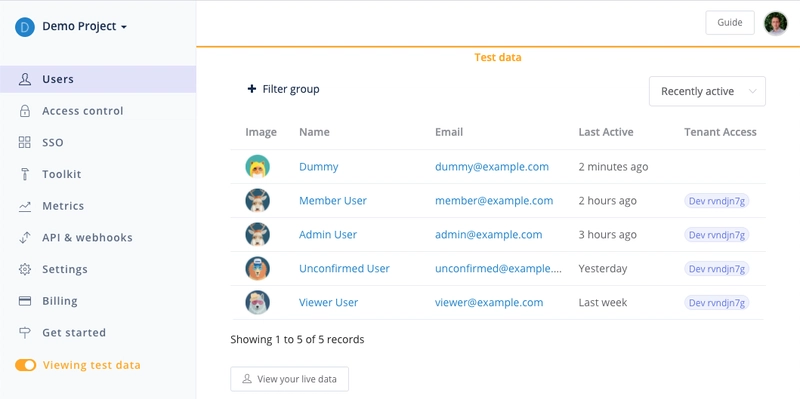
Task: Click the API & webhooks arrows icon
Action: [24, 238]
